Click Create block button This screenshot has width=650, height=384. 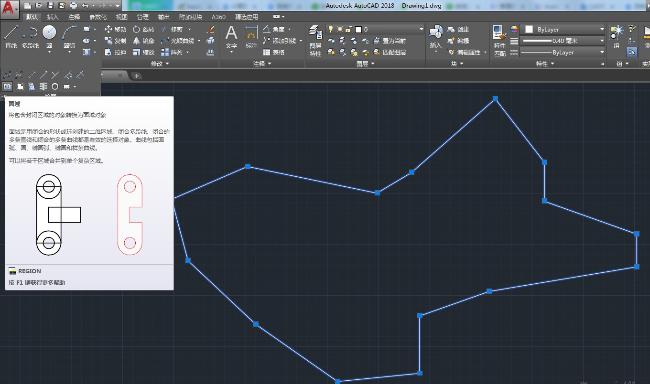[x=458, y=29]
